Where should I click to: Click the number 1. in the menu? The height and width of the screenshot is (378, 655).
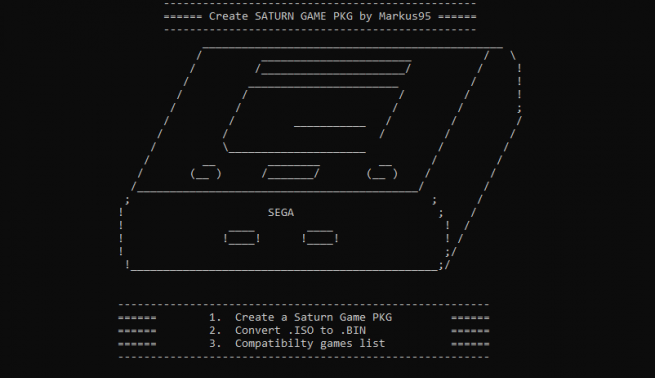coord(215,317)
